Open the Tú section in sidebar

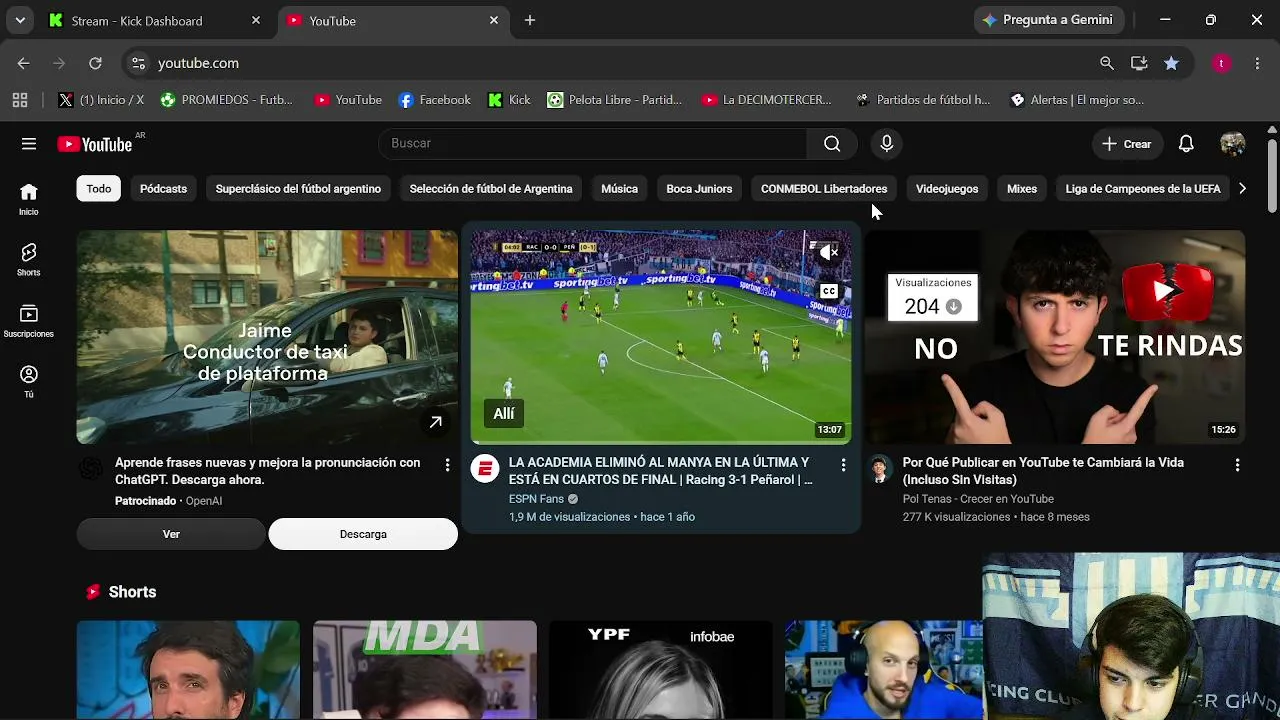29,382
